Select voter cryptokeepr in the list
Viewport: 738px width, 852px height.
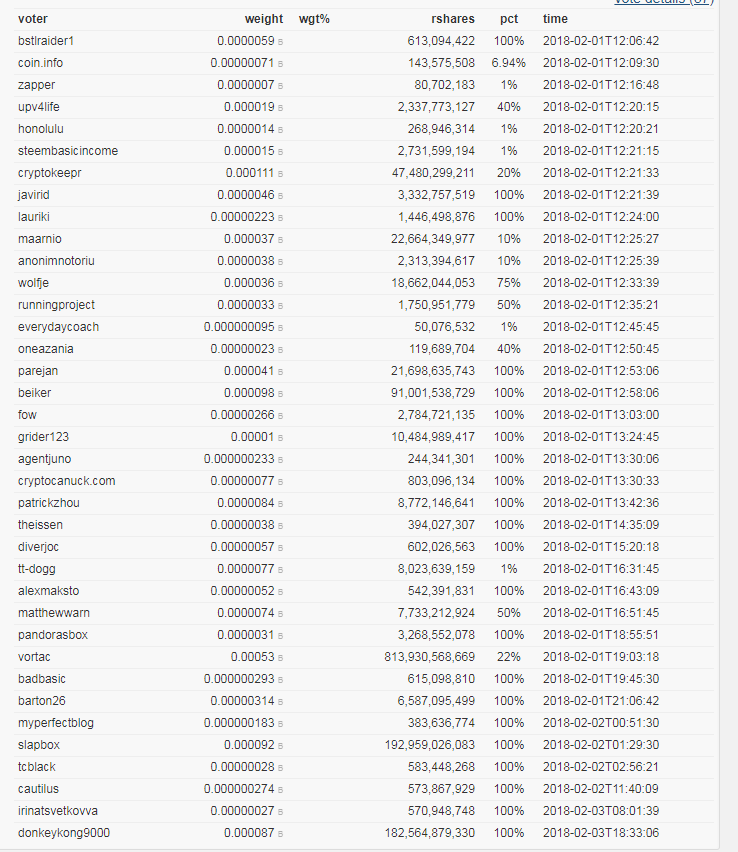pos(49,173)
